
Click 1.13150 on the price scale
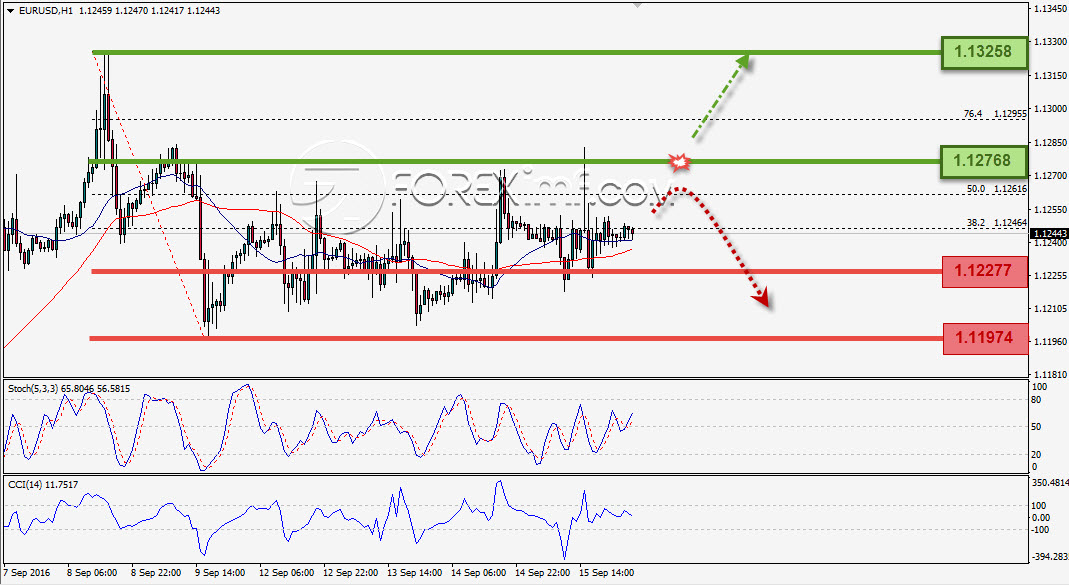1050,76
